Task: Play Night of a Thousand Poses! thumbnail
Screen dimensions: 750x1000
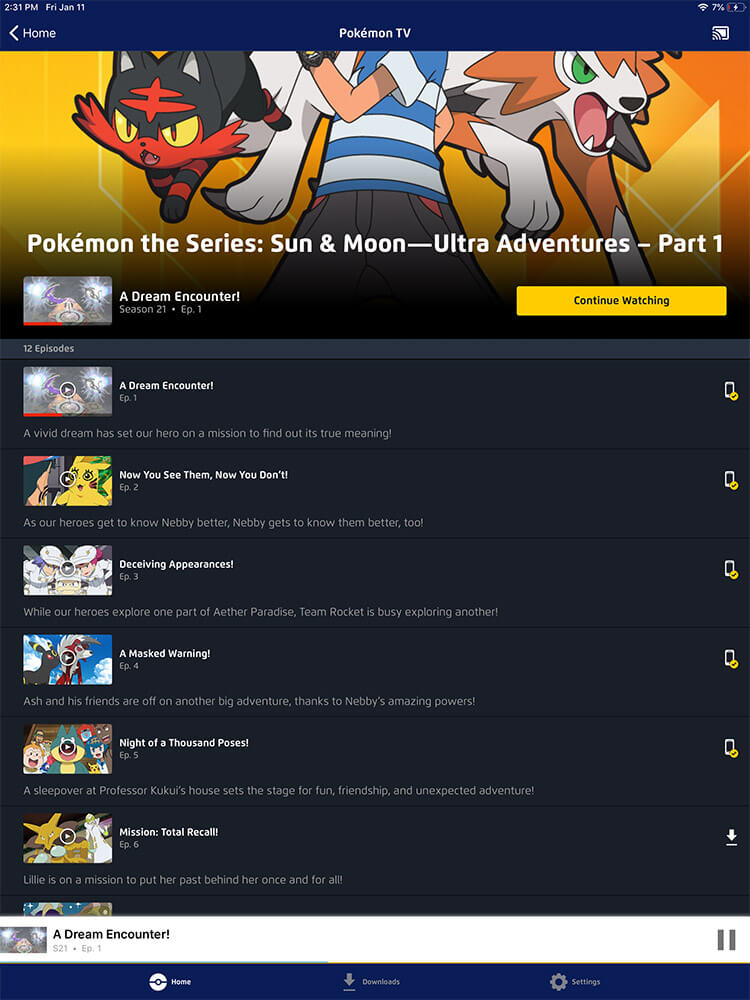Action: [x=68, y=749]
